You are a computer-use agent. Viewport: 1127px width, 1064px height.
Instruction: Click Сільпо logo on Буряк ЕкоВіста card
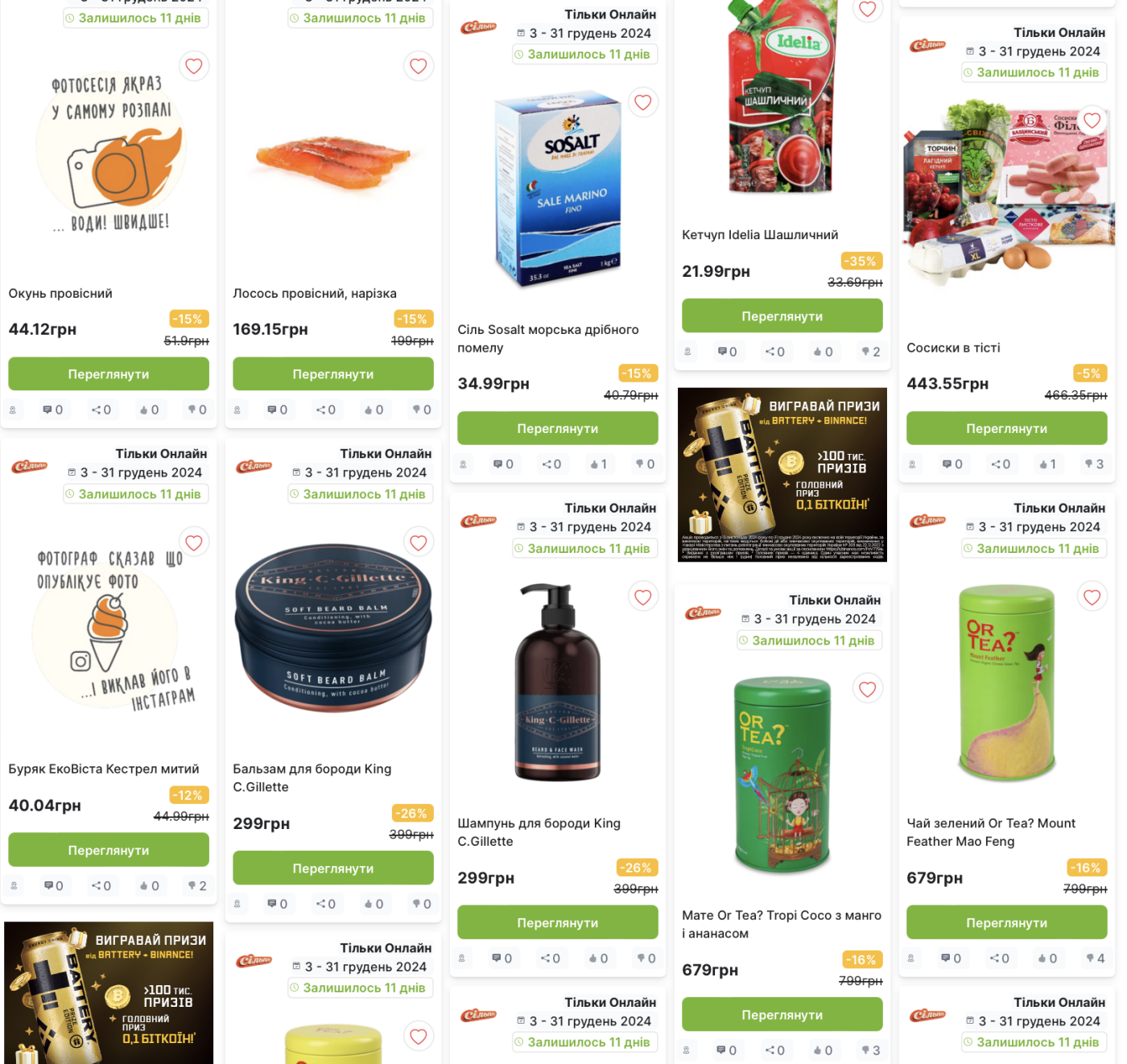pos(30,467)
